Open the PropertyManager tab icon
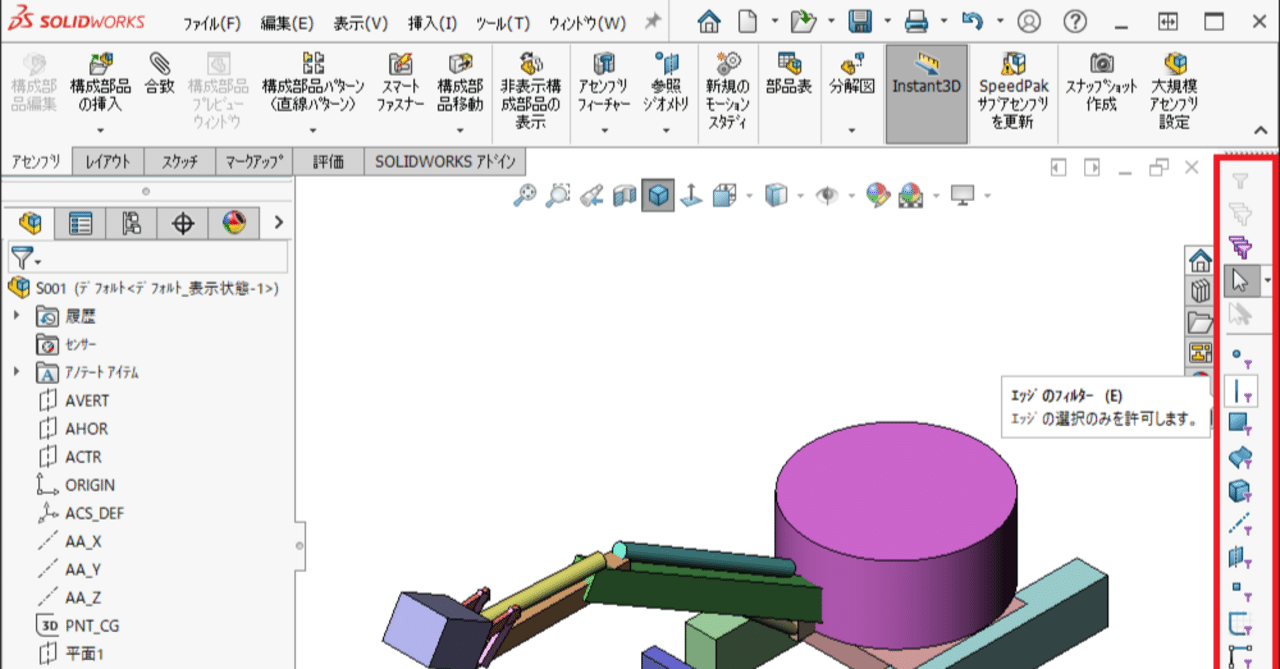Screen dimensions: 1280x669 click(x=80, y=223)
